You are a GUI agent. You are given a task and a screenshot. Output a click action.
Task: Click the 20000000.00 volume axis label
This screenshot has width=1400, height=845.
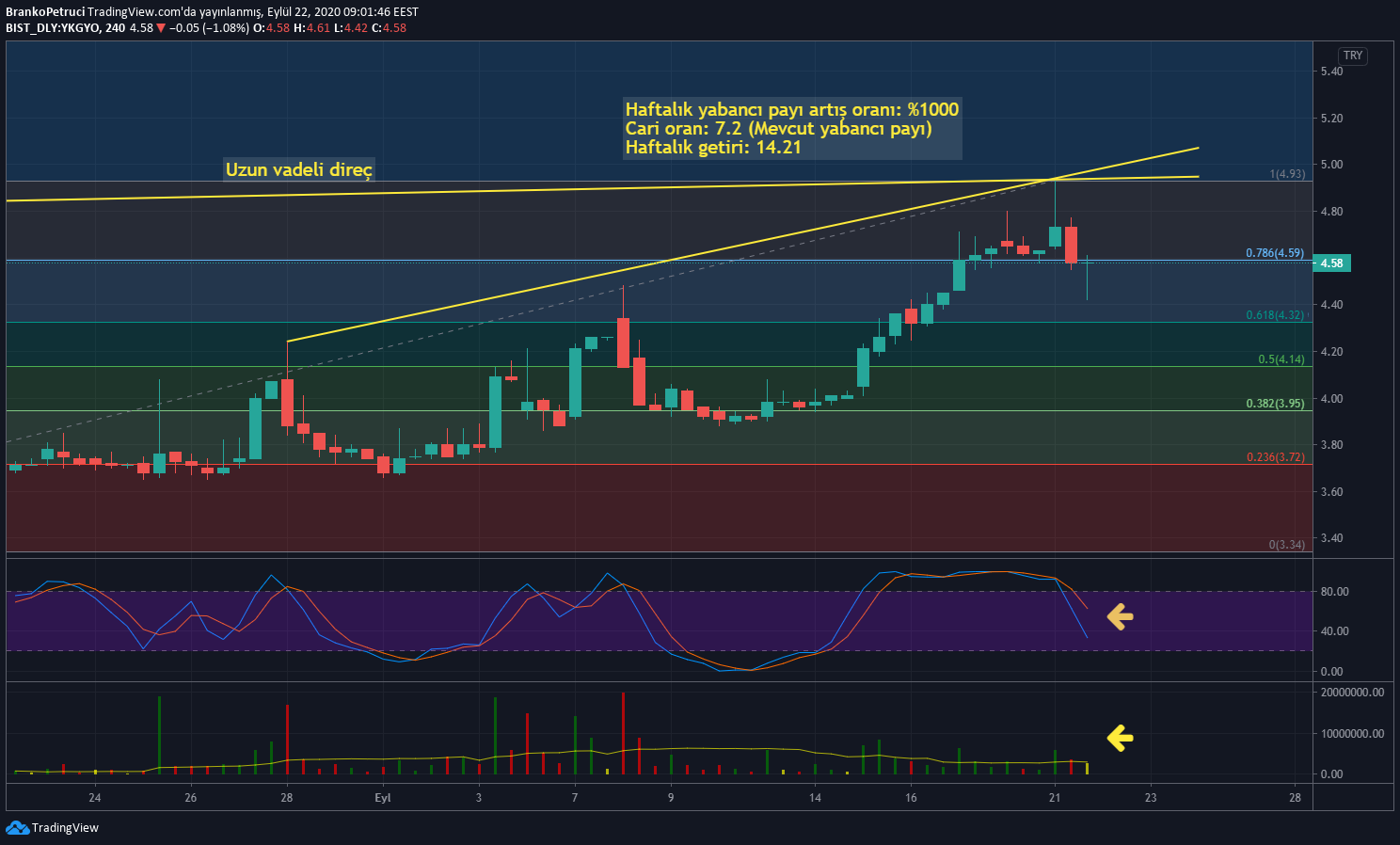1352,693
